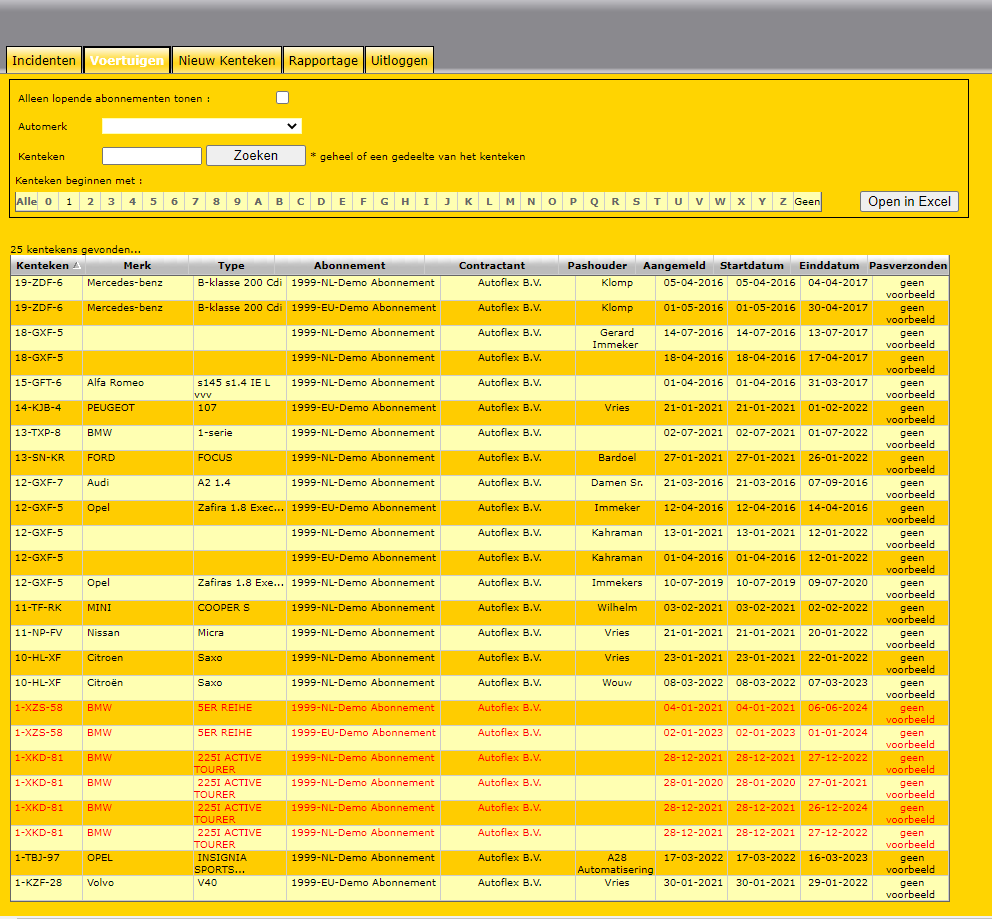The height and width of the screenshot is (919, 992).
Task: Click the red 1-XZS-58 license plate entry
Action: (39, 708)
